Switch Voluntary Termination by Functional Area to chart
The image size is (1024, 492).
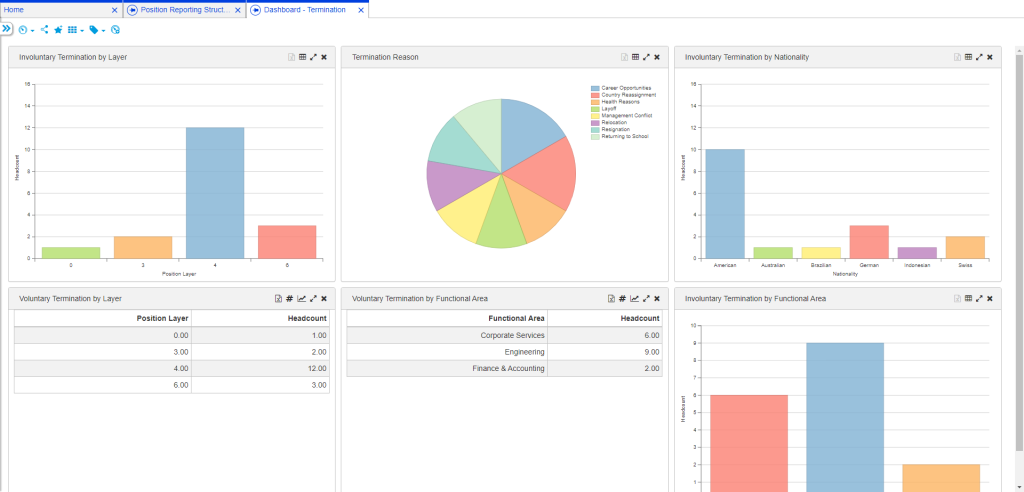click(634, 298)
